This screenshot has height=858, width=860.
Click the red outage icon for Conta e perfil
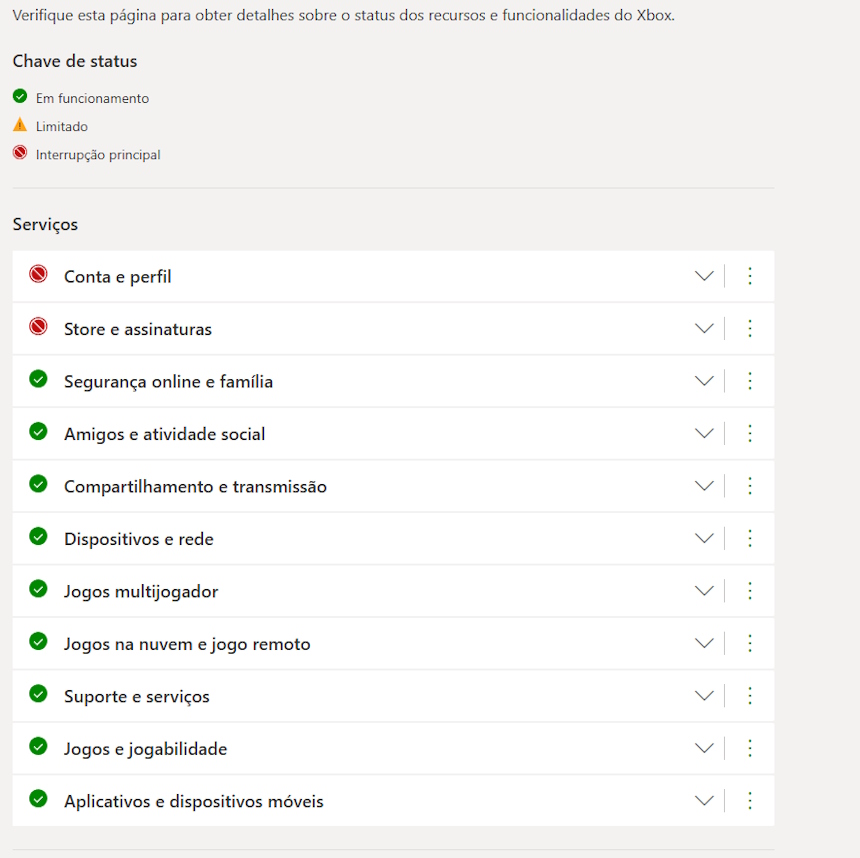(38, 274)
